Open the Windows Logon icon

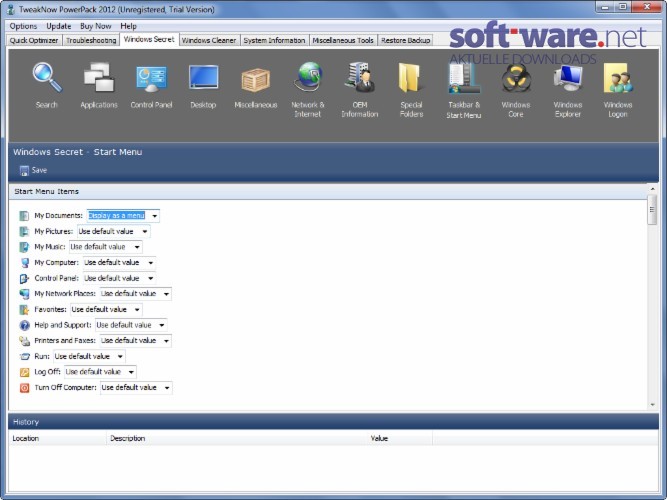tap(618, 78)
